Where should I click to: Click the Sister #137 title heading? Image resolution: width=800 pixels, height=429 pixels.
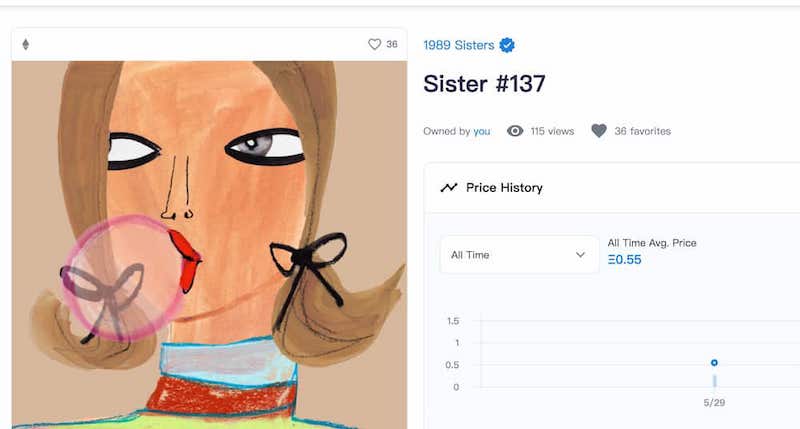[484, 84]
